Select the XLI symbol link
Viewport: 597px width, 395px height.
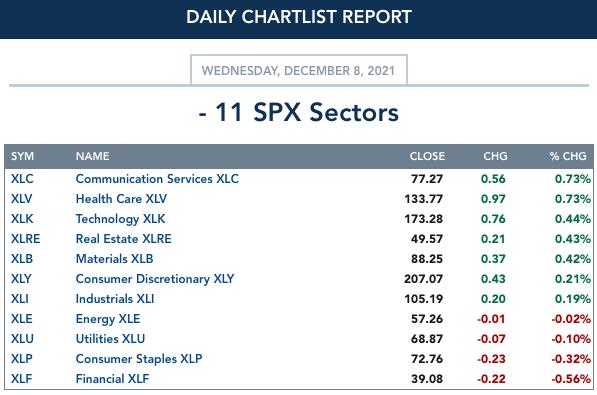point(20,299)
